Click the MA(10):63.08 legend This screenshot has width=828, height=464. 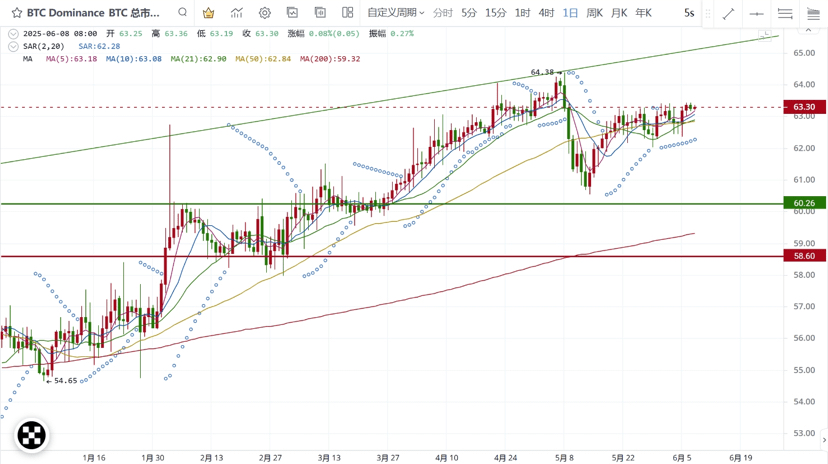134,59
